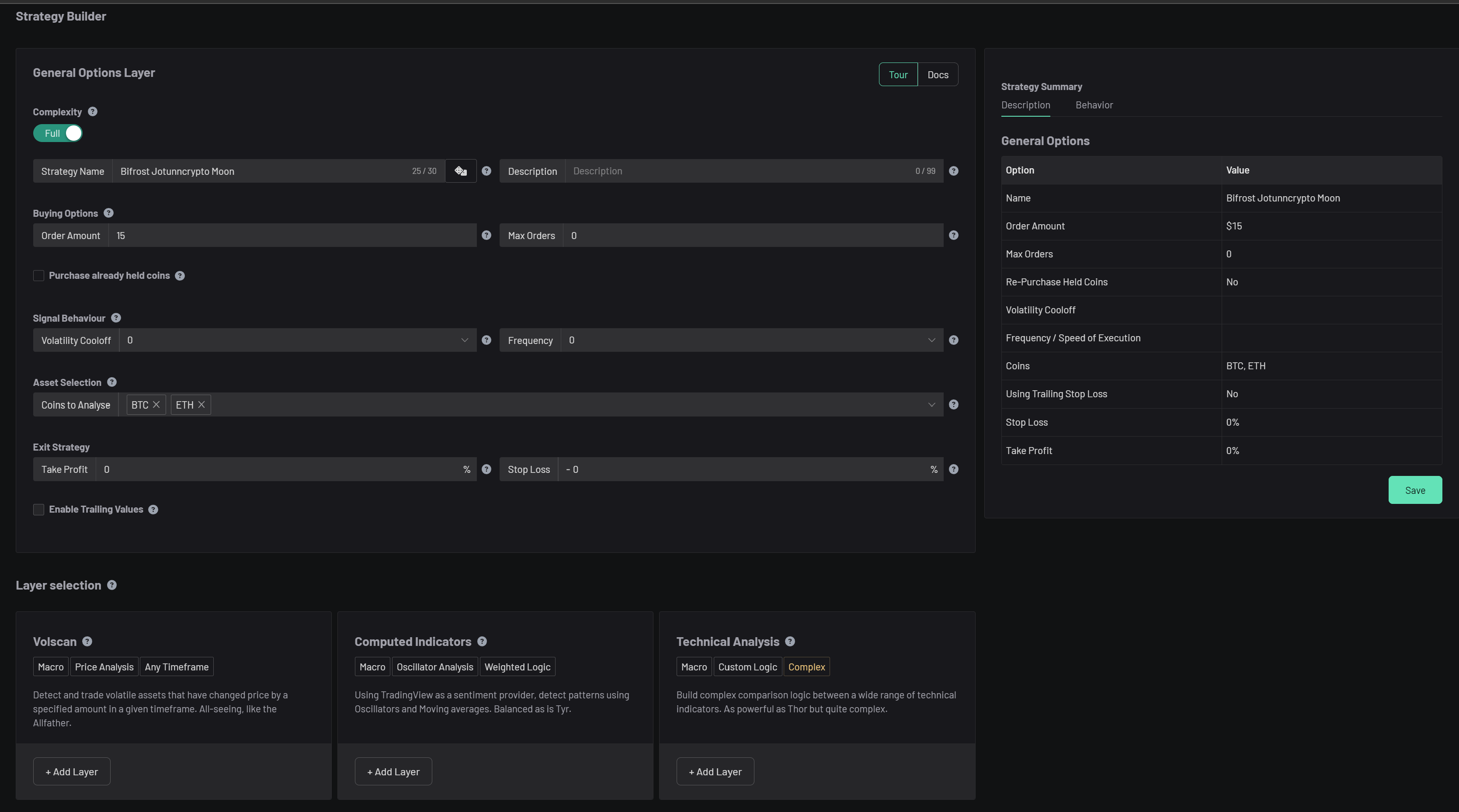Image resolution: width=1459 pixels, height=812 pixels.
Task: Click help icon next to Max Orders
Action: click(953, 235)
